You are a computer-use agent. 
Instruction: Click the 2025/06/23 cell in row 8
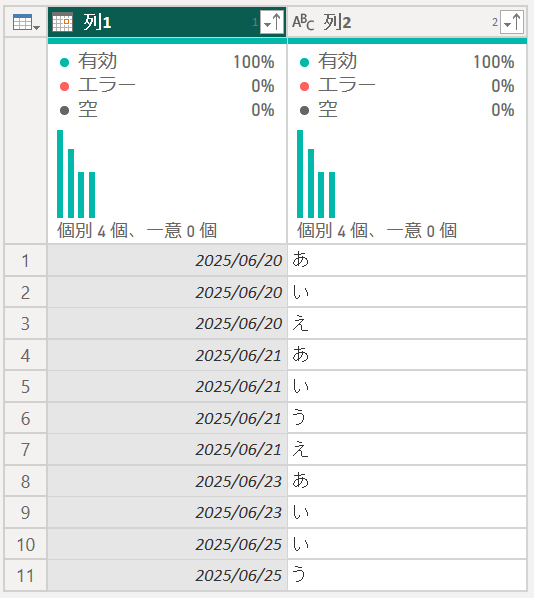click(x=167, y=481)
